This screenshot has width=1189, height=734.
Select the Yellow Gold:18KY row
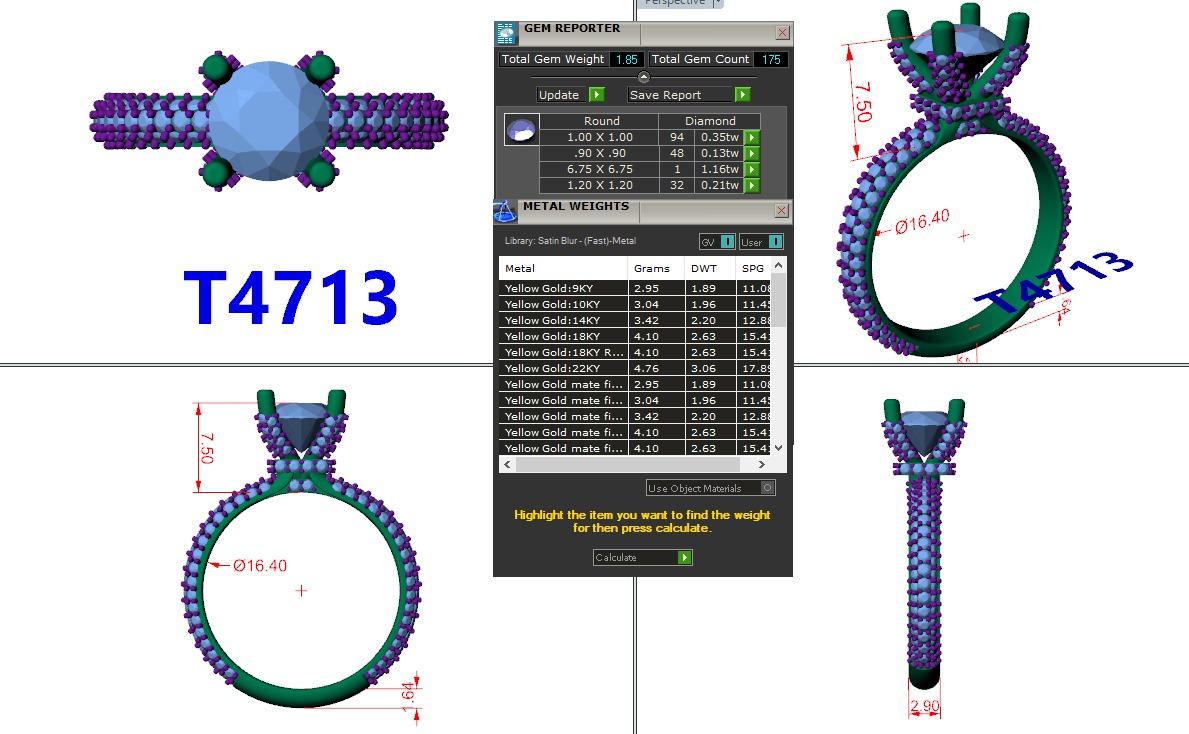562,336
